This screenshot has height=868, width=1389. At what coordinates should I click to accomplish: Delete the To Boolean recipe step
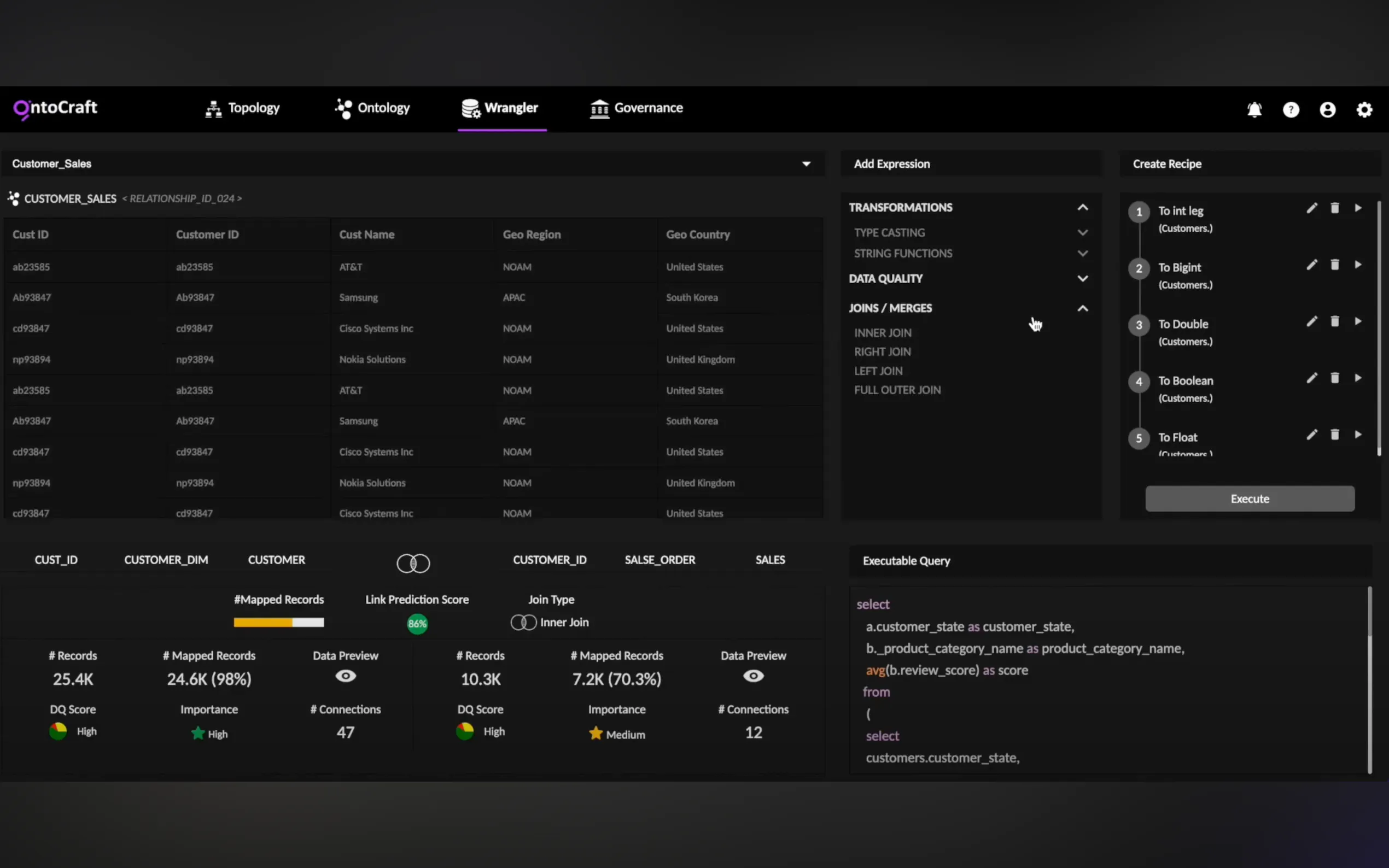tap(1334, 378)
